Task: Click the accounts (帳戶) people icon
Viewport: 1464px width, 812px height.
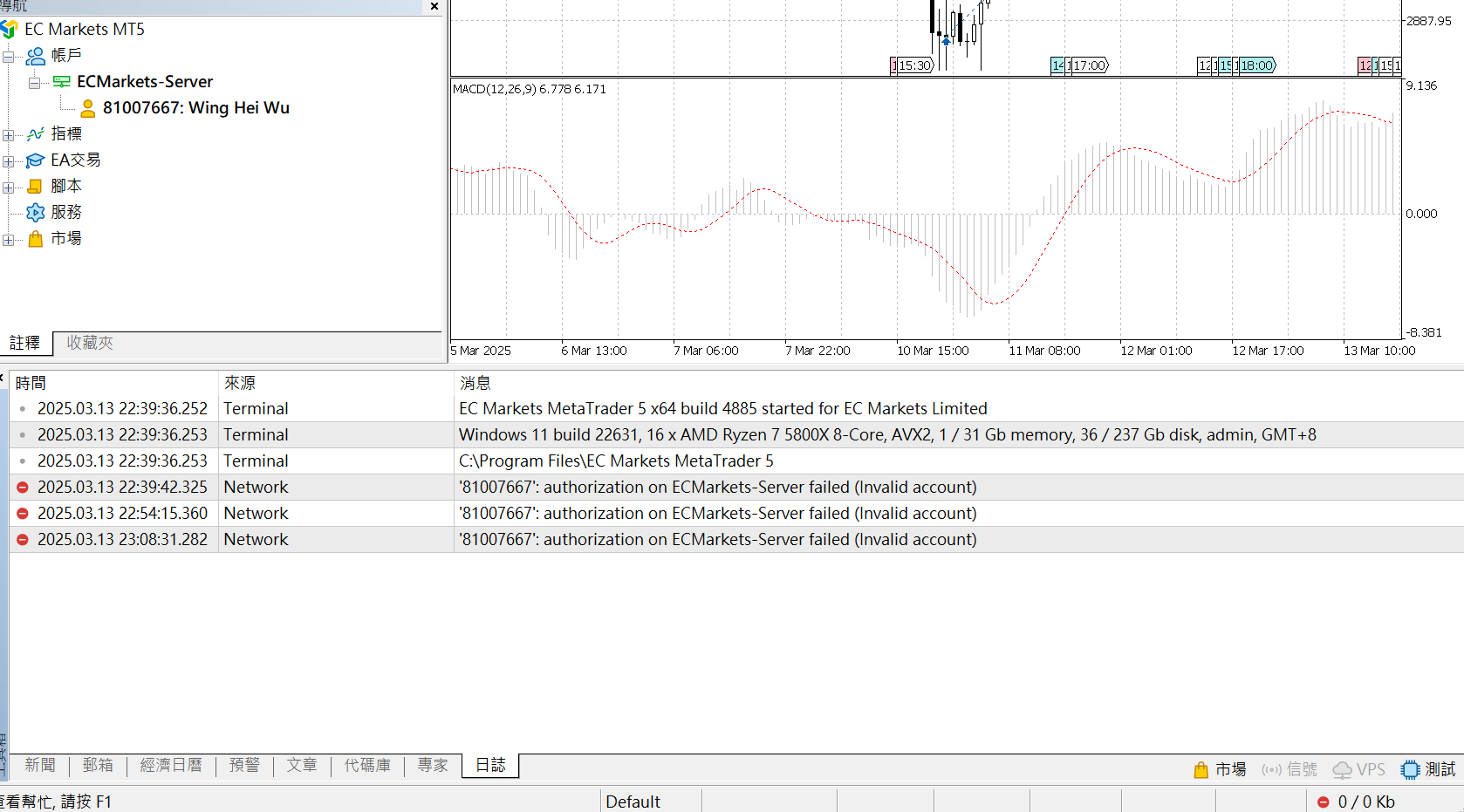Action: [36, 56]
